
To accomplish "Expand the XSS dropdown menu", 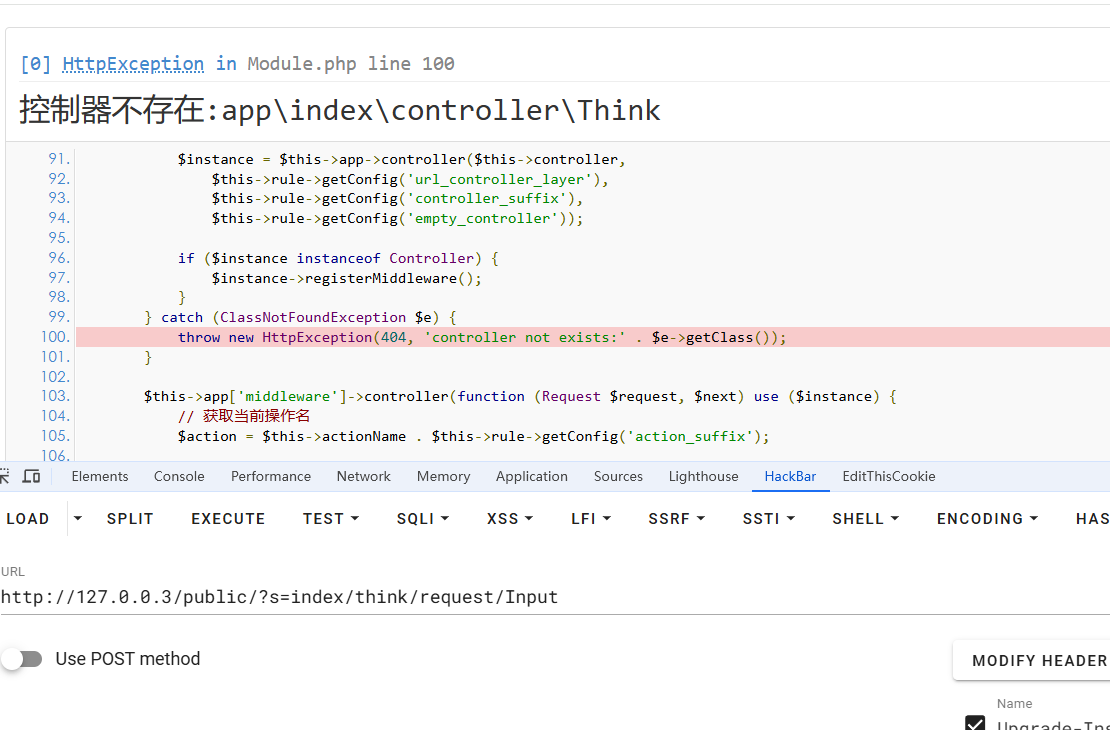I will 509,518.
